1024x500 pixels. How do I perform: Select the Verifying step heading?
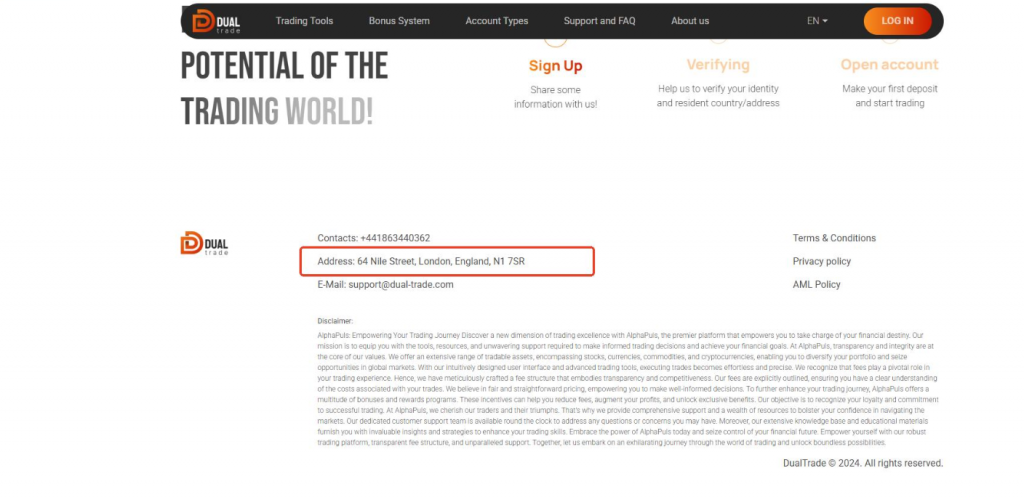(718, 65)
